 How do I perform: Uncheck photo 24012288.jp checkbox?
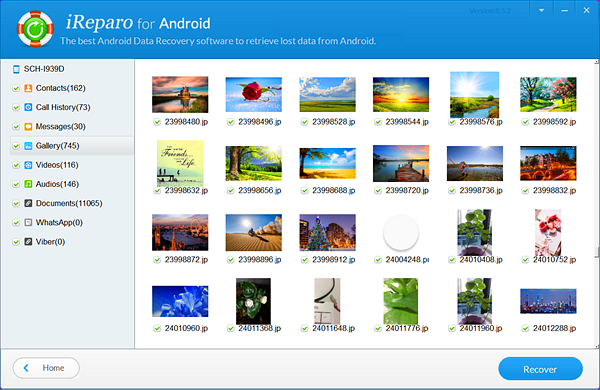click(525, 328)
